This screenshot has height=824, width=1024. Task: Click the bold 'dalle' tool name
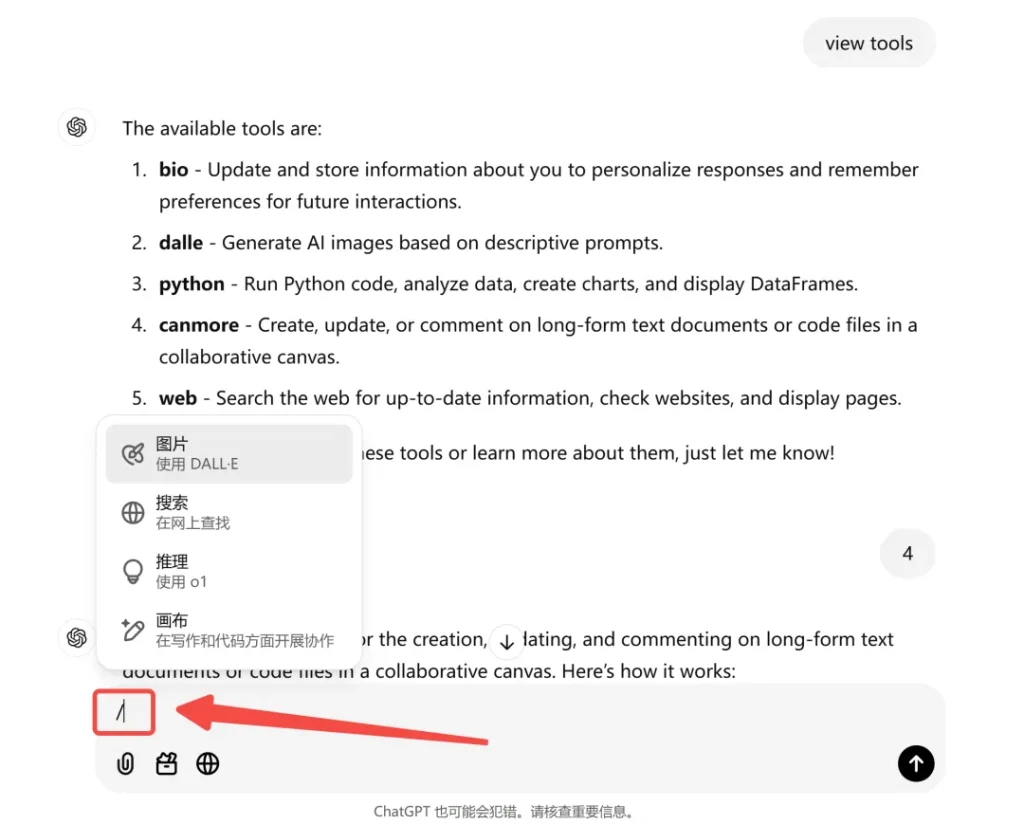coord(181,243)
